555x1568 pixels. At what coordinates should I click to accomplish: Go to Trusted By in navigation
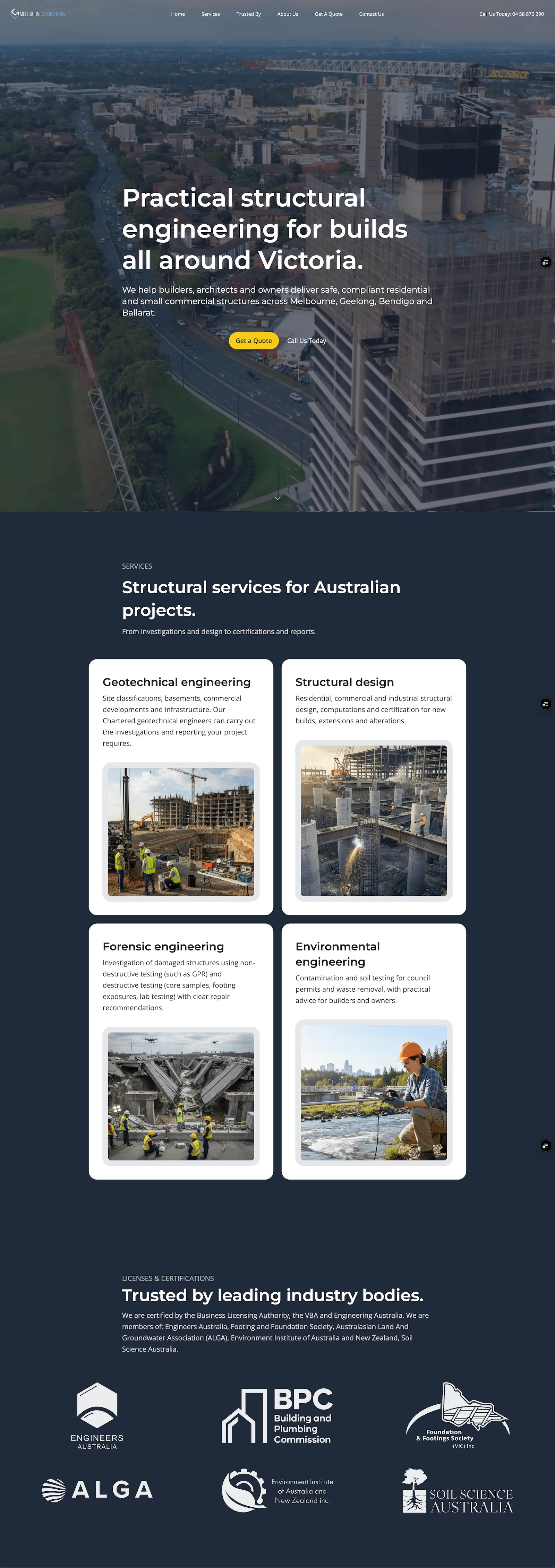point(249,14)
